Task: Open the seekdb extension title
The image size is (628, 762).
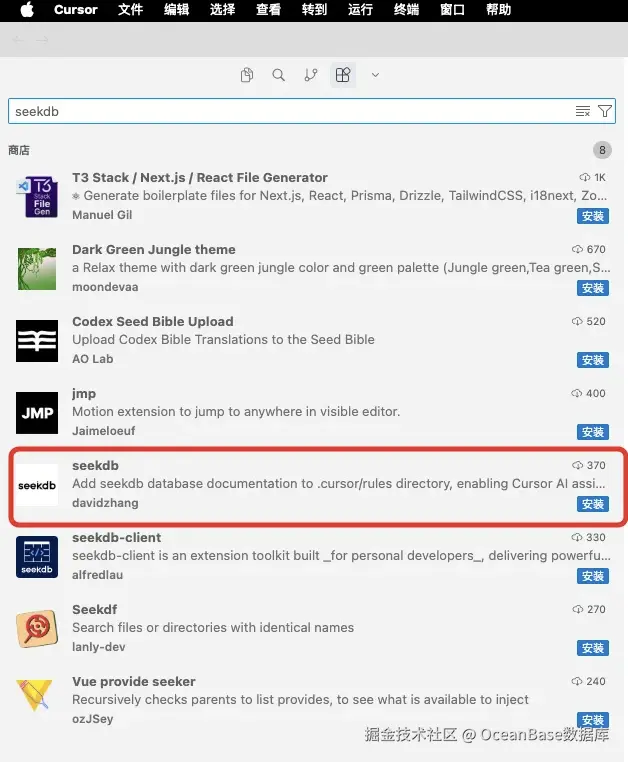Action: 95,466
